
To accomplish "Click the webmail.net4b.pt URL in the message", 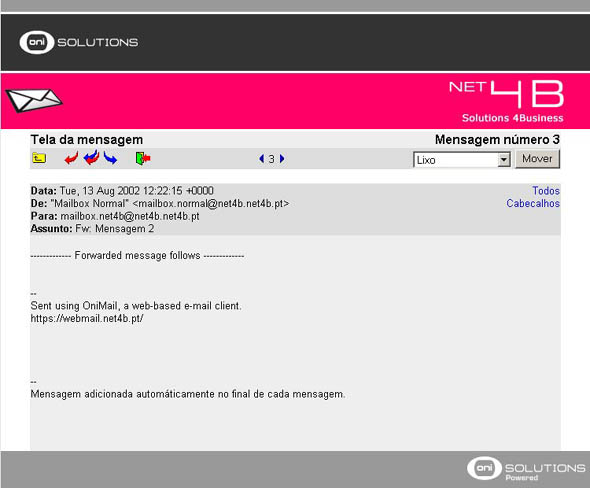I will point(87,319).
